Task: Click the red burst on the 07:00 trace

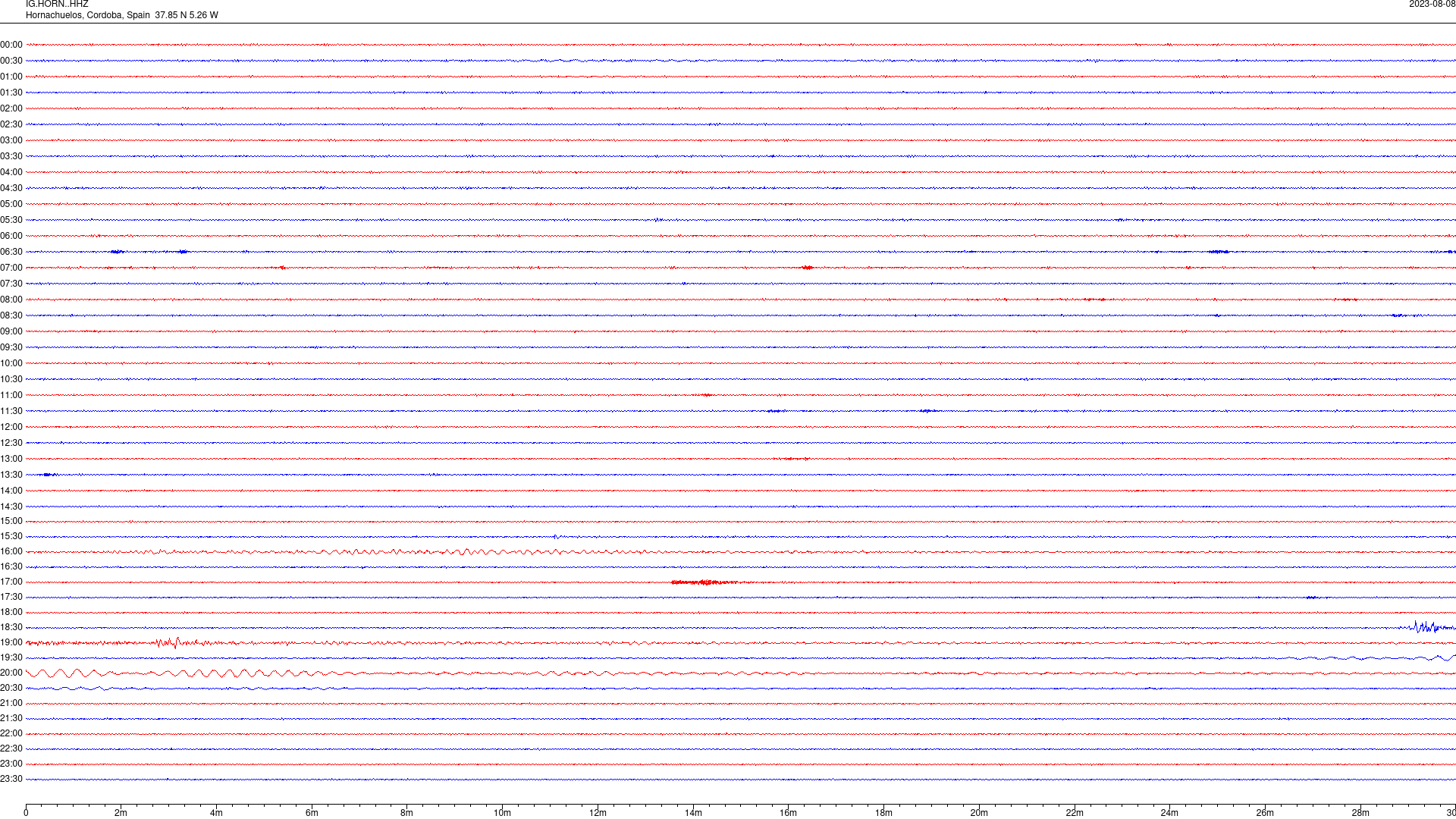Action: click(808, 268)
